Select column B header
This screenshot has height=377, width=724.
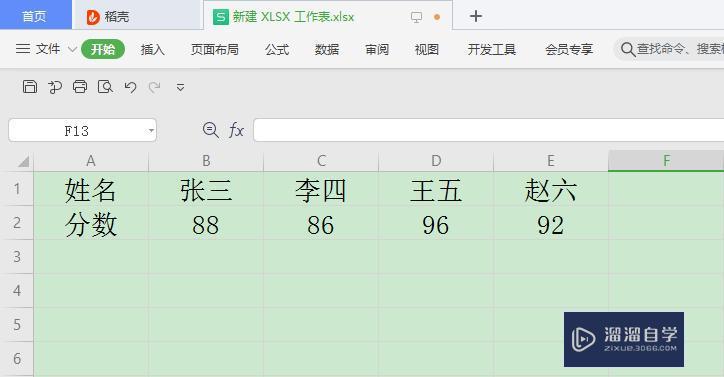(206, 161)
